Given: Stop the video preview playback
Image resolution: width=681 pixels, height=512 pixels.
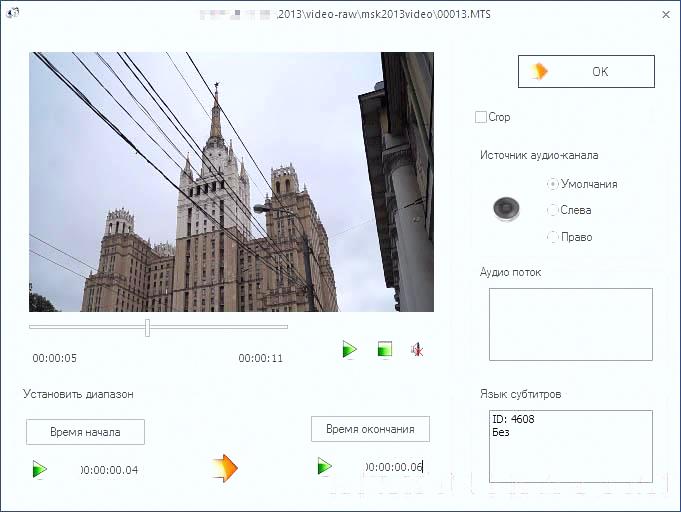Looking at the screenshot, I should click(385, 349).
